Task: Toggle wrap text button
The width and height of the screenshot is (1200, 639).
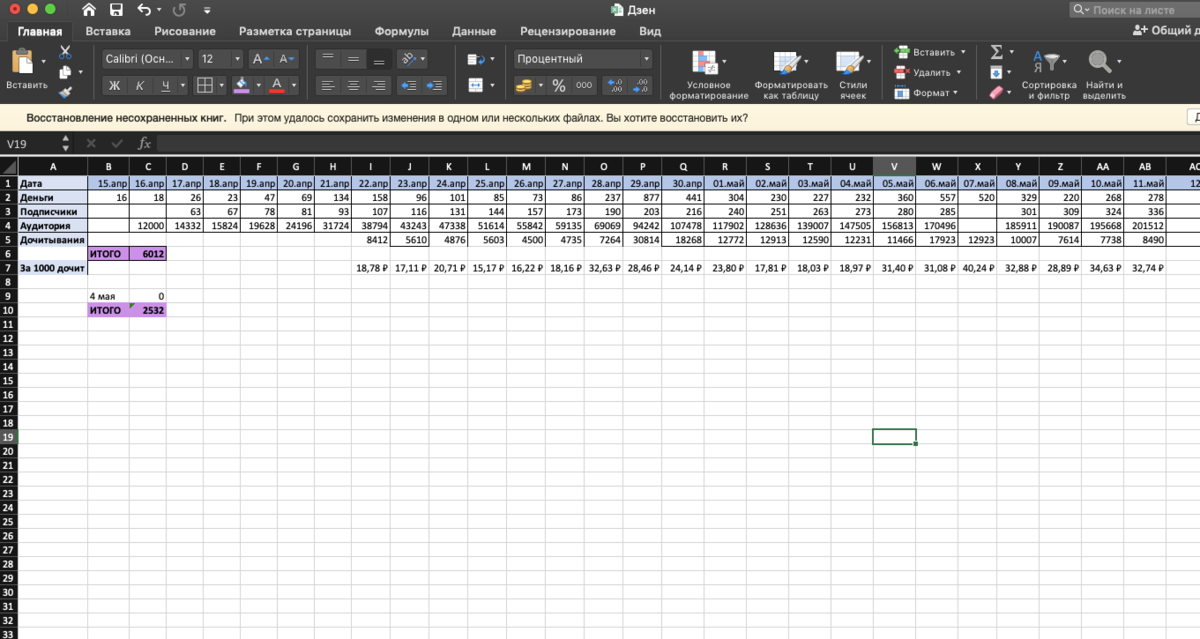Action: (x=475, y=59)
